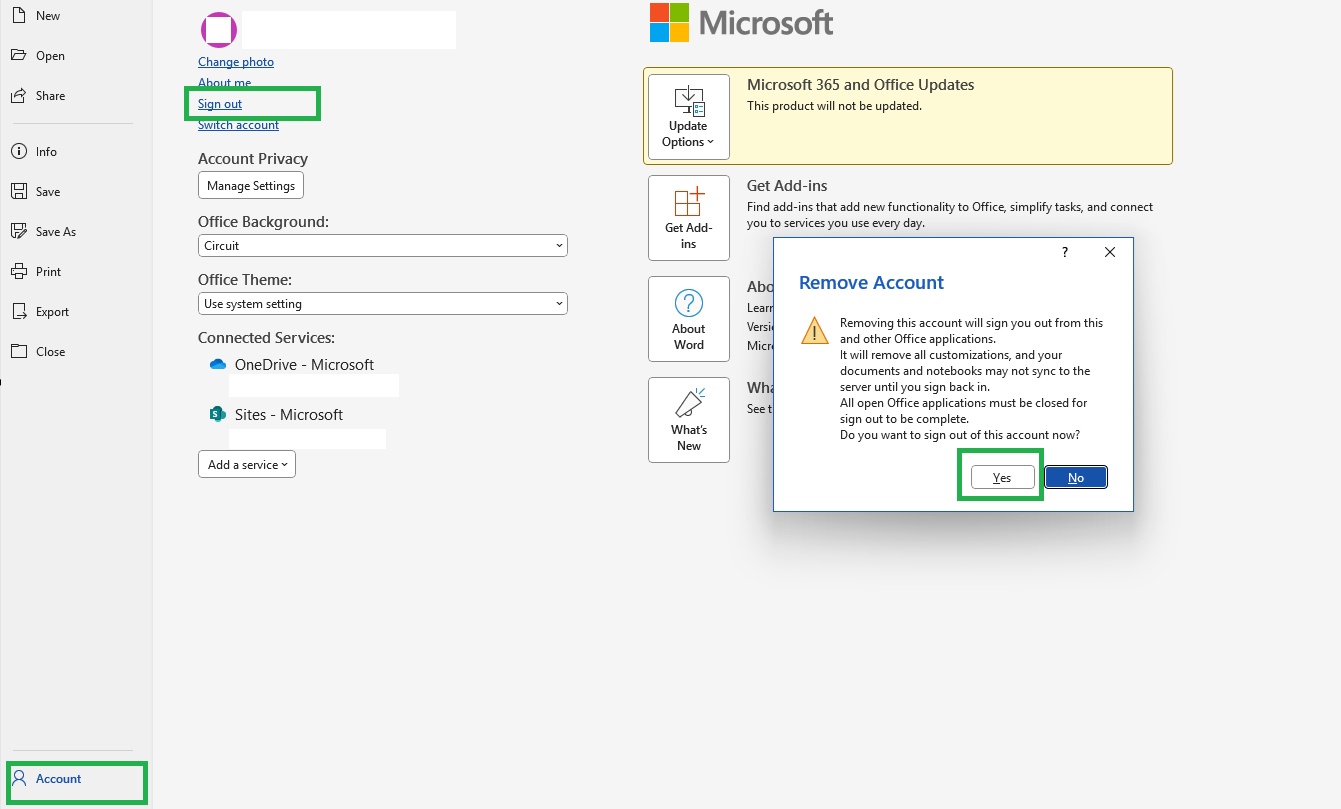1341x809 pixels.
Task: Click Close in the backstage sidebar
Action: tap(38, 352)
